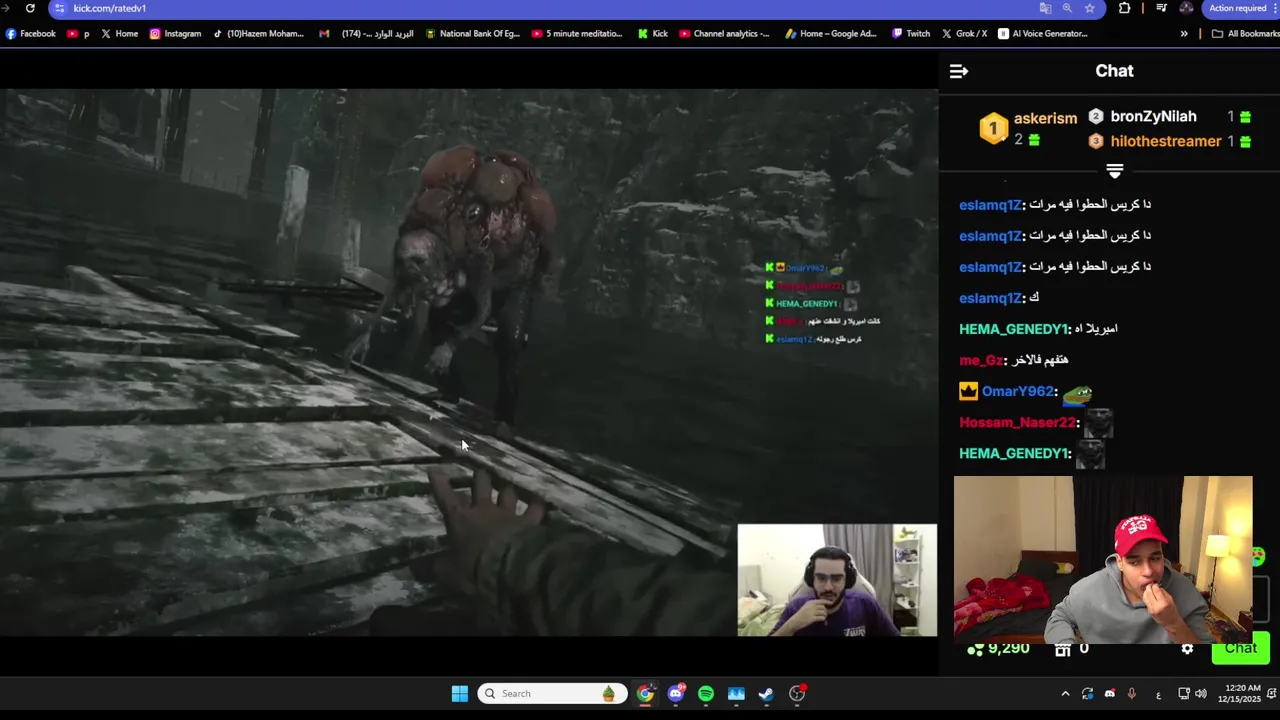Click the microphone tray icon
1280x720 pixels.
pyautogui.click(x=1131, y=693)
